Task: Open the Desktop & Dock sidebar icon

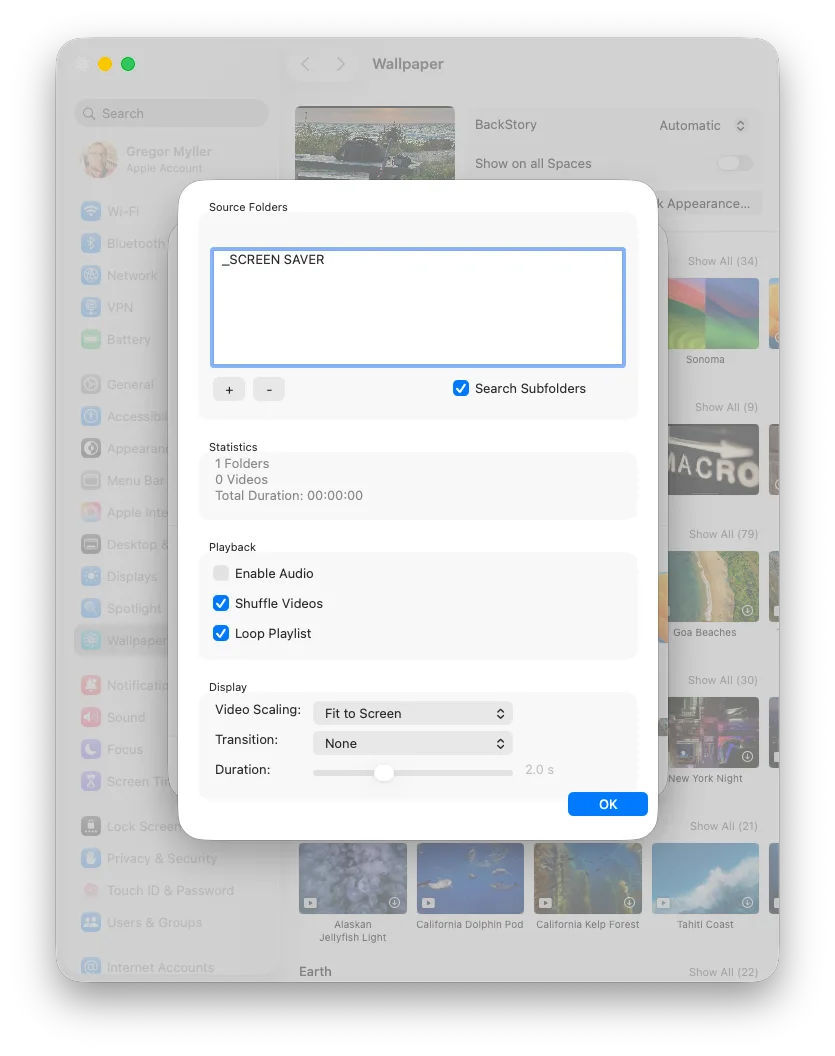Action: (x=91, y=544)
